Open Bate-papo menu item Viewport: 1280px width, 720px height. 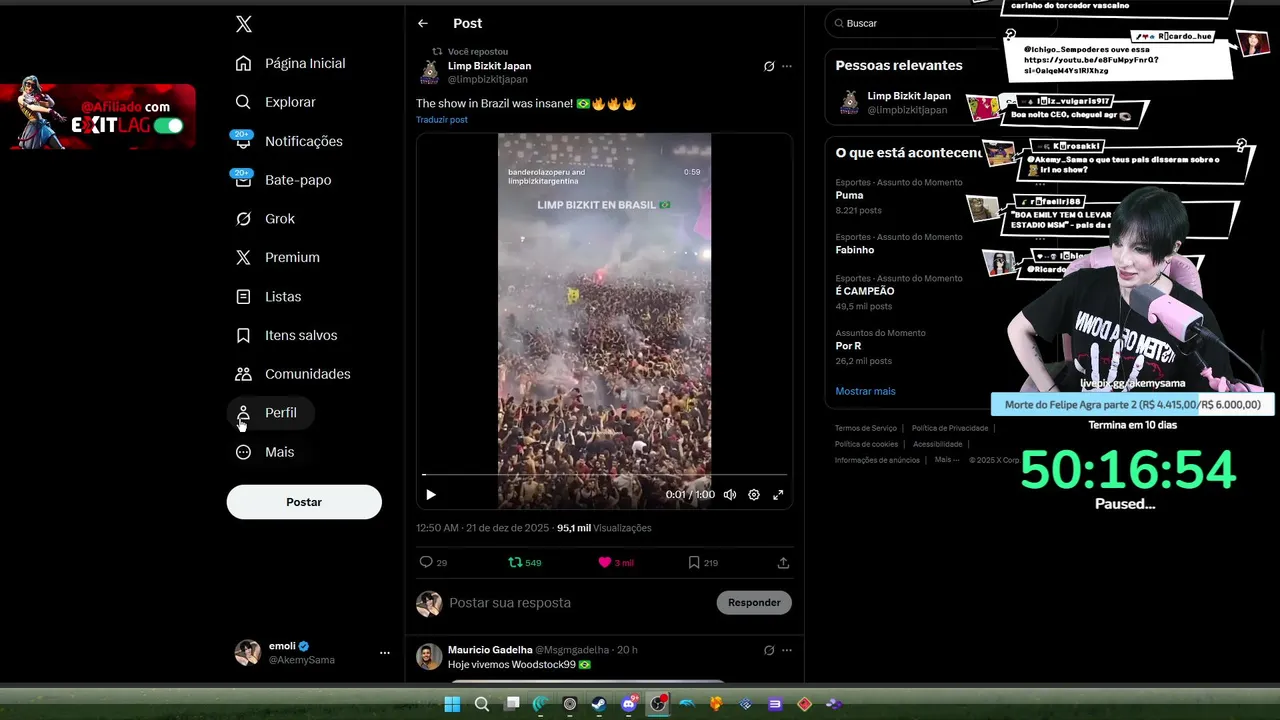pyautogui.click(x=283, y=180)
